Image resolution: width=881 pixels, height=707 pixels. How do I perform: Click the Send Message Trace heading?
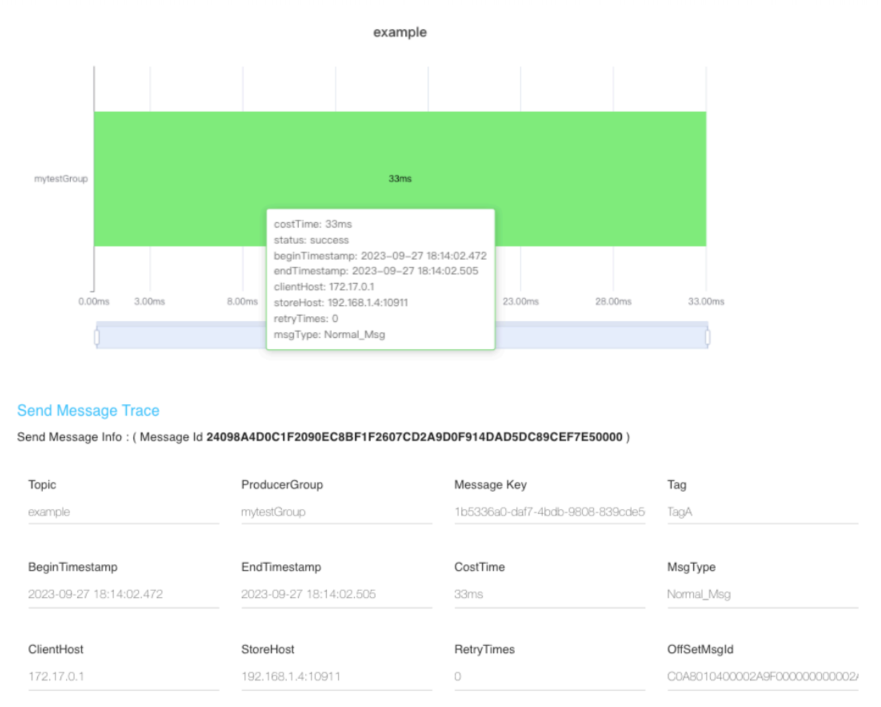click(88, 411)
